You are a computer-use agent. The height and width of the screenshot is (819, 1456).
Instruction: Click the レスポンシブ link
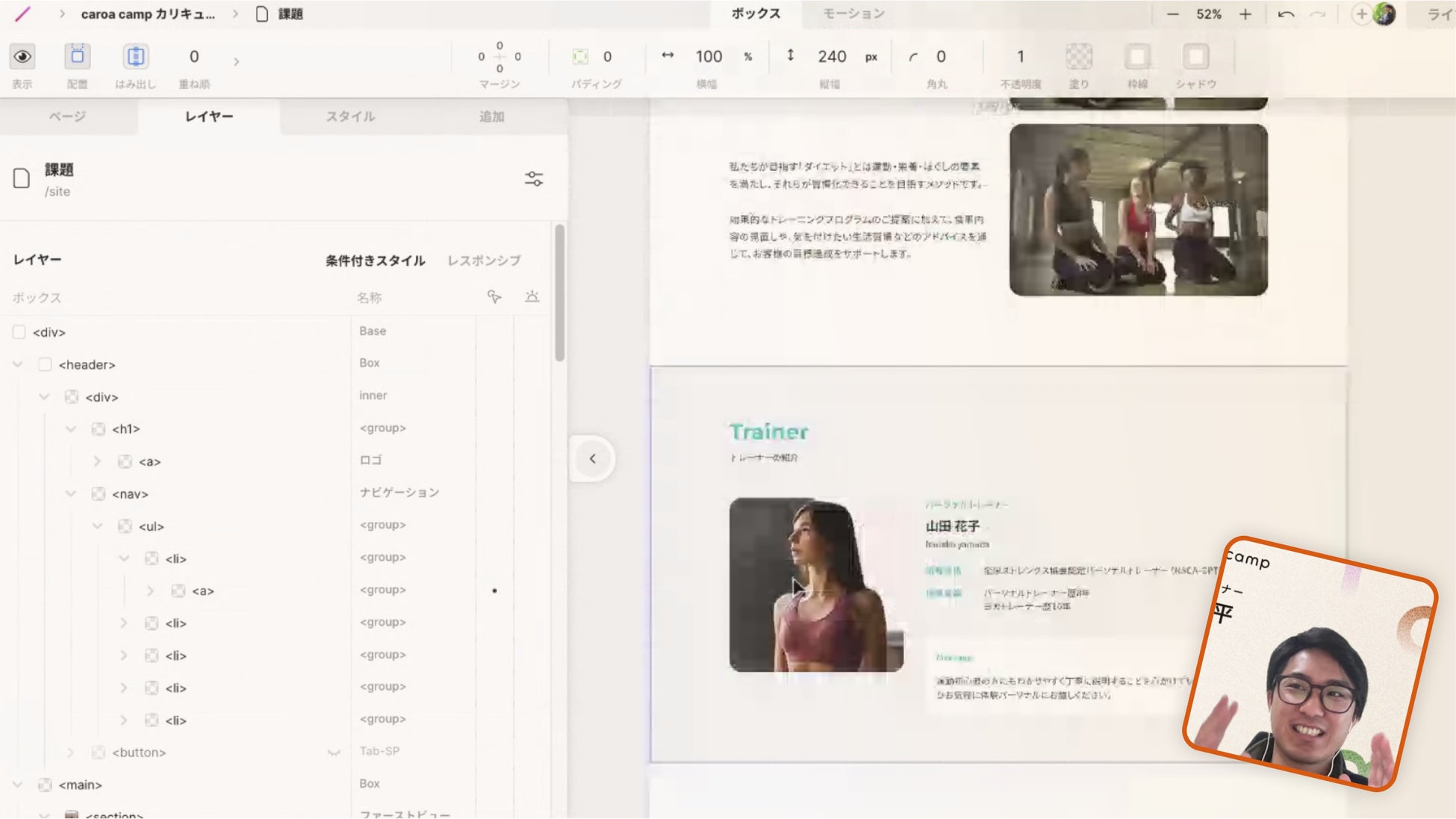pos(484,260)
